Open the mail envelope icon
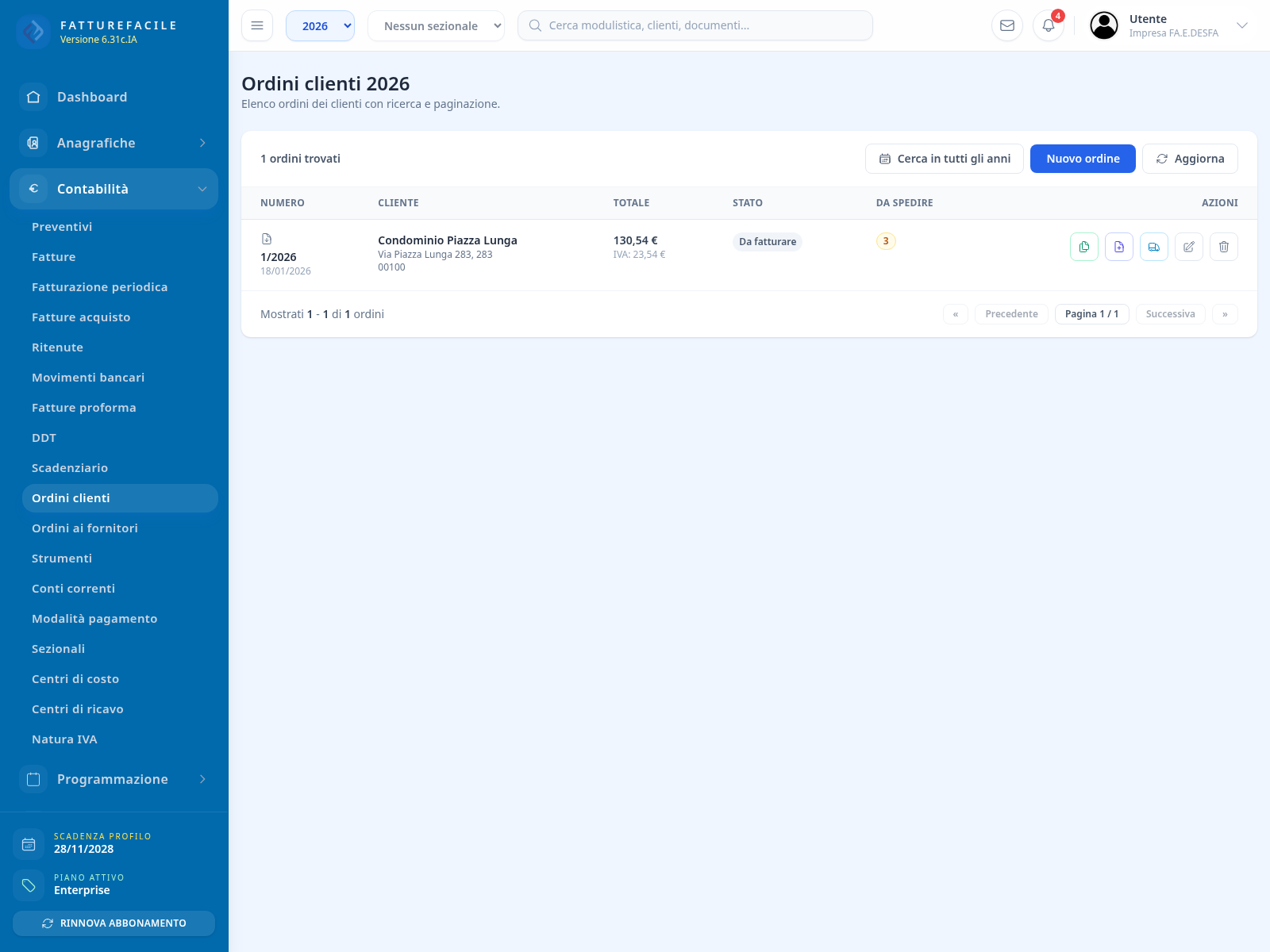 pyautogui.click(x=1007, y=25)
